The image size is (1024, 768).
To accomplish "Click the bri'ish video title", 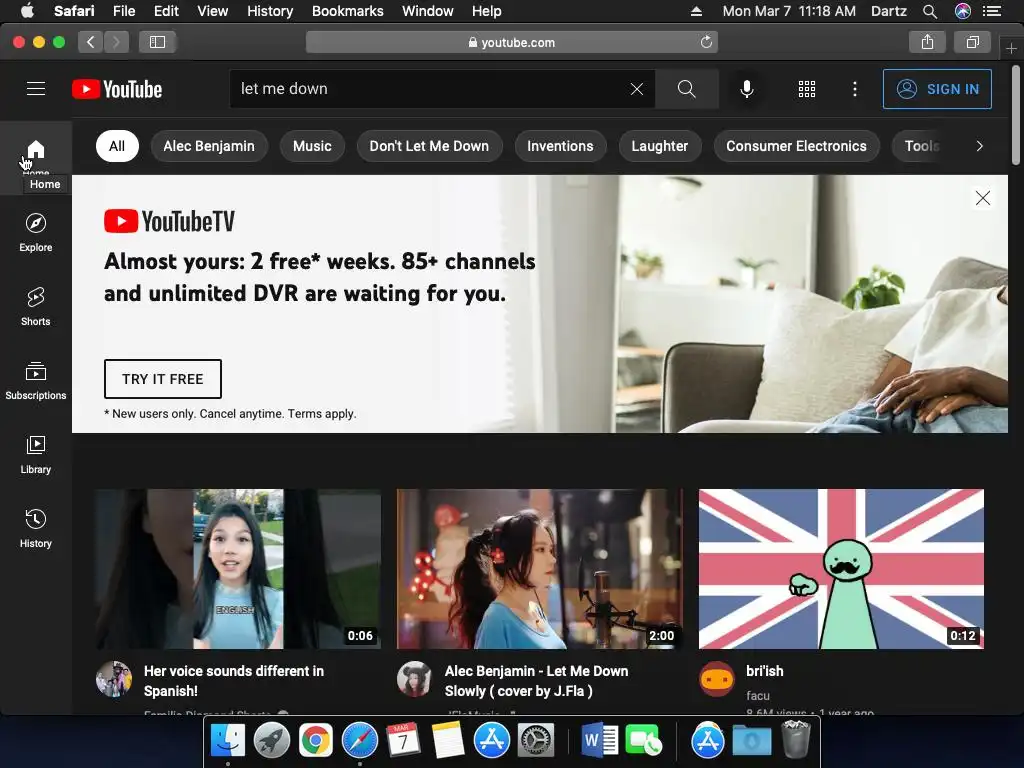I will pyautogui.click(x=764, y=671).
